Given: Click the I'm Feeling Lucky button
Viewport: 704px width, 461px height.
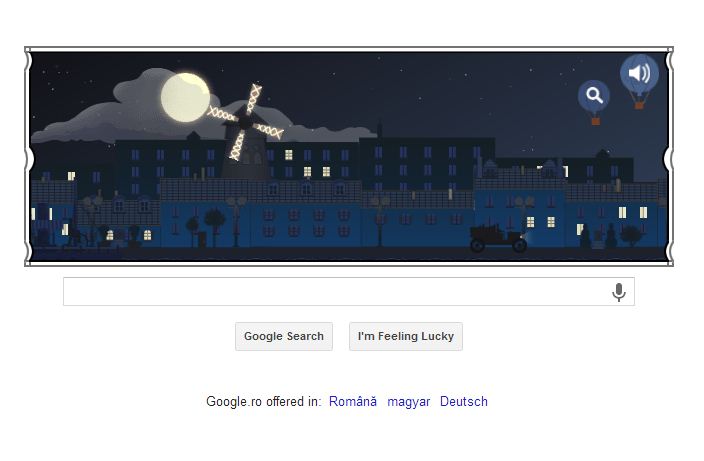Looking at the screenshot, I should click(406, 336).
